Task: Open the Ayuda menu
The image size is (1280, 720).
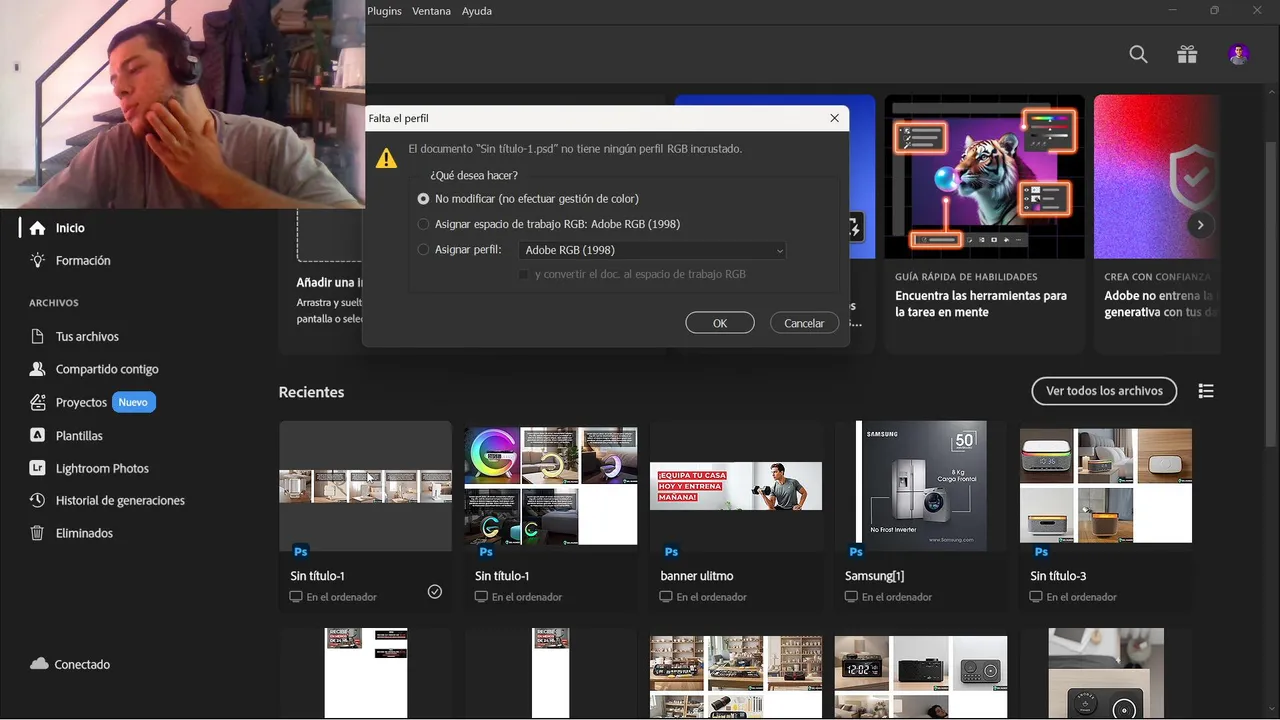Action: [477, 11]
